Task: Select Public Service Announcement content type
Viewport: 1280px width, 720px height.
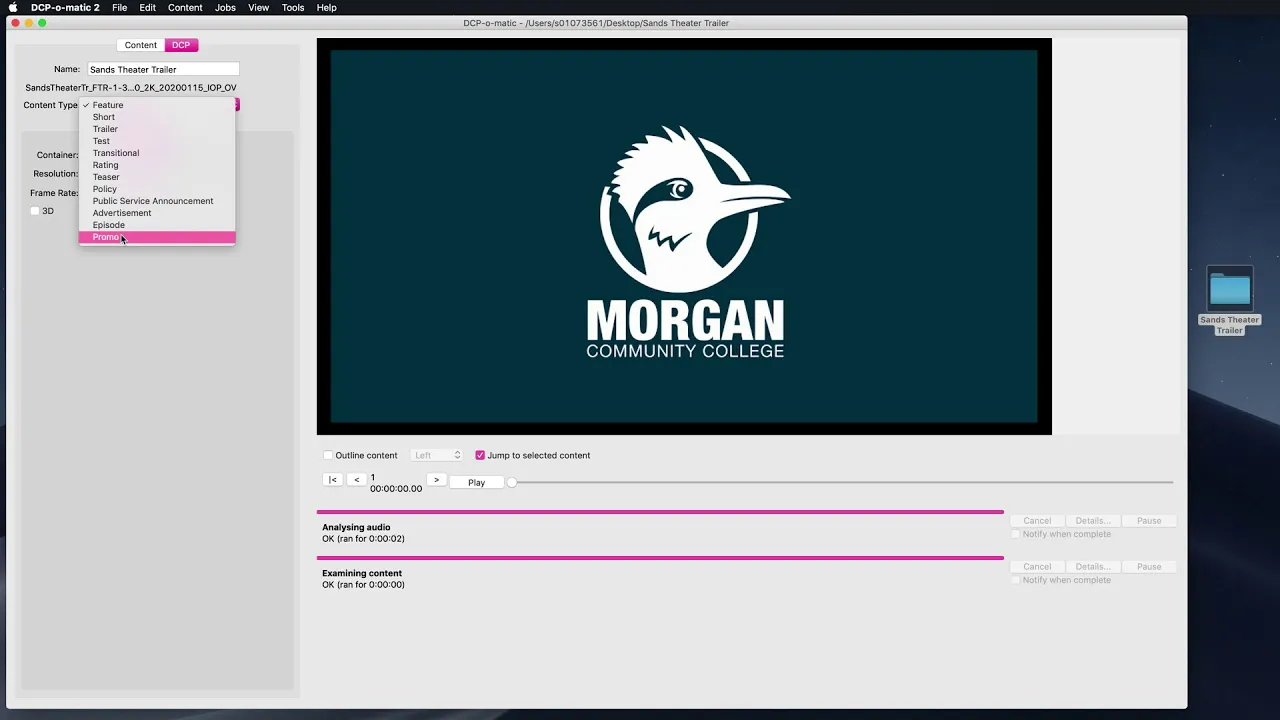Action: (157, 201)
